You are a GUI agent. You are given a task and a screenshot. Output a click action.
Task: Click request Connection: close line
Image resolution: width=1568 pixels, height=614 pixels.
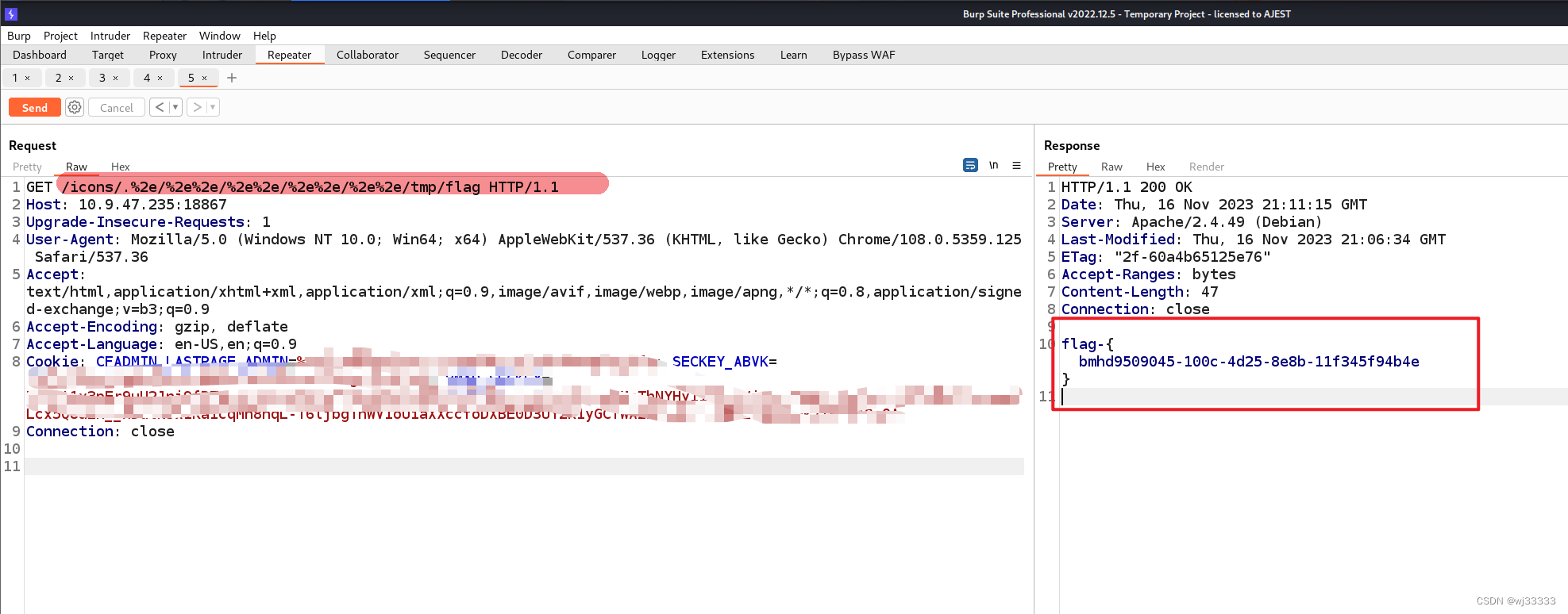[x=100, y=432]
